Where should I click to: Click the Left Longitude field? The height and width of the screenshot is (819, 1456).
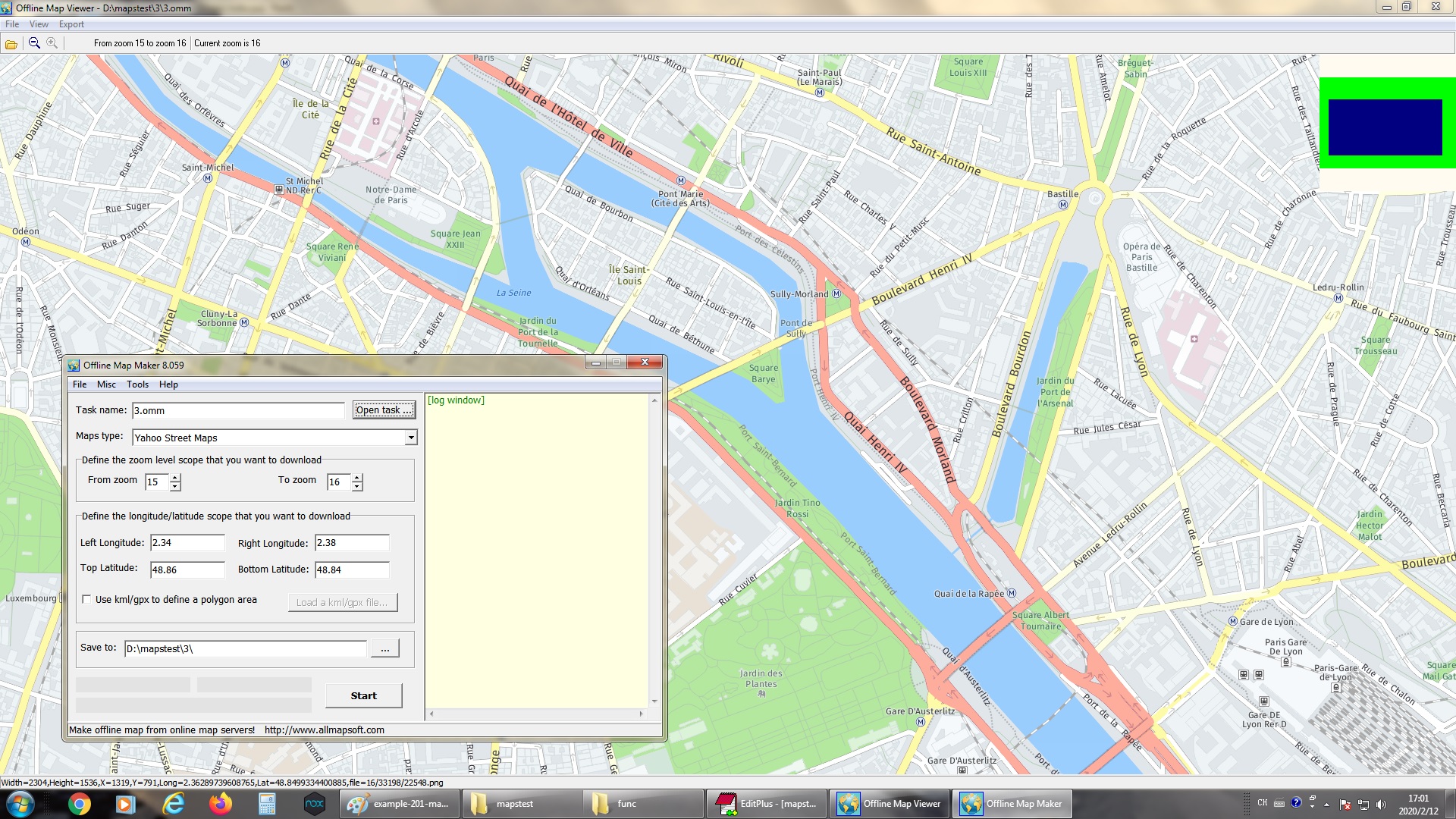coord(187,543)
